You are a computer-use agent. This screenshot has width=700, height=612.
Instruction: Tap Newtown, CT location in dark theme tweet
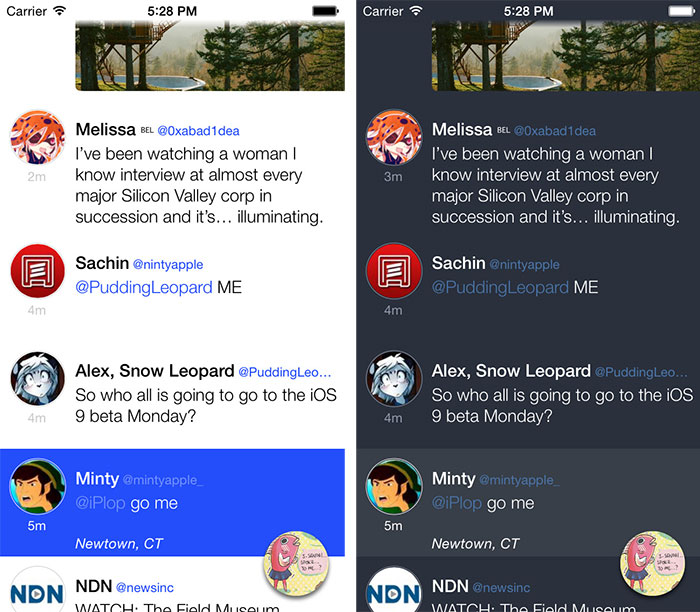[475, 543]
